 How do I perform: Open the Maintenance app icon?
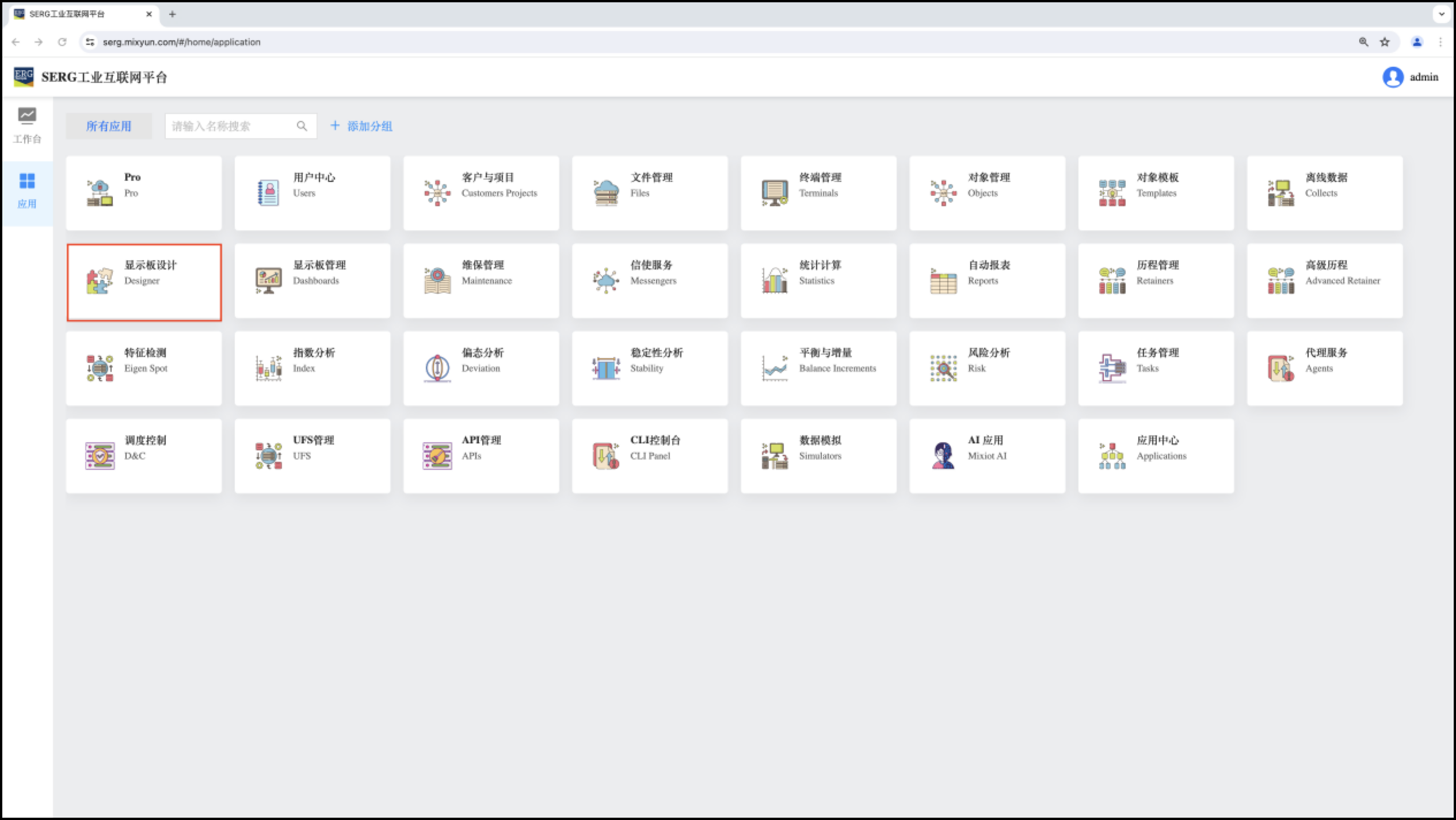437,281
